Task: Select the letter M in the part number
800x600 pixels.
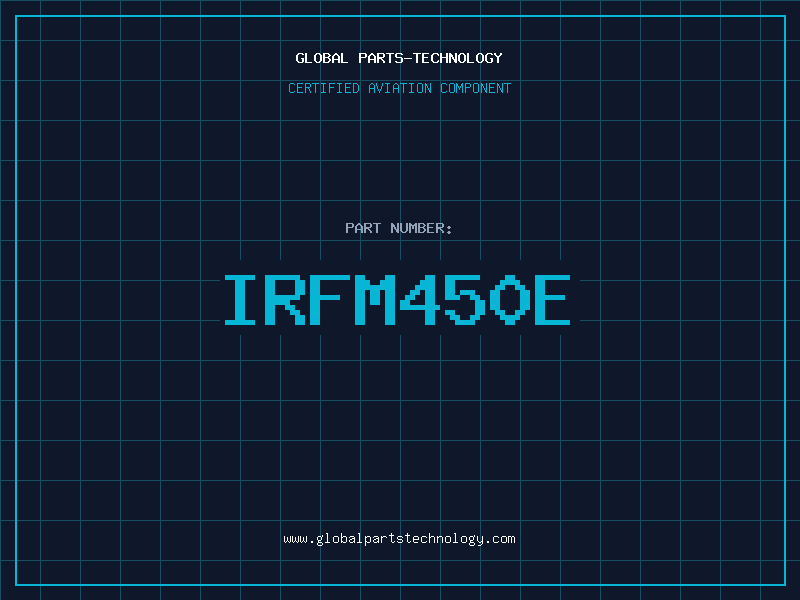Action: [376, 300]
